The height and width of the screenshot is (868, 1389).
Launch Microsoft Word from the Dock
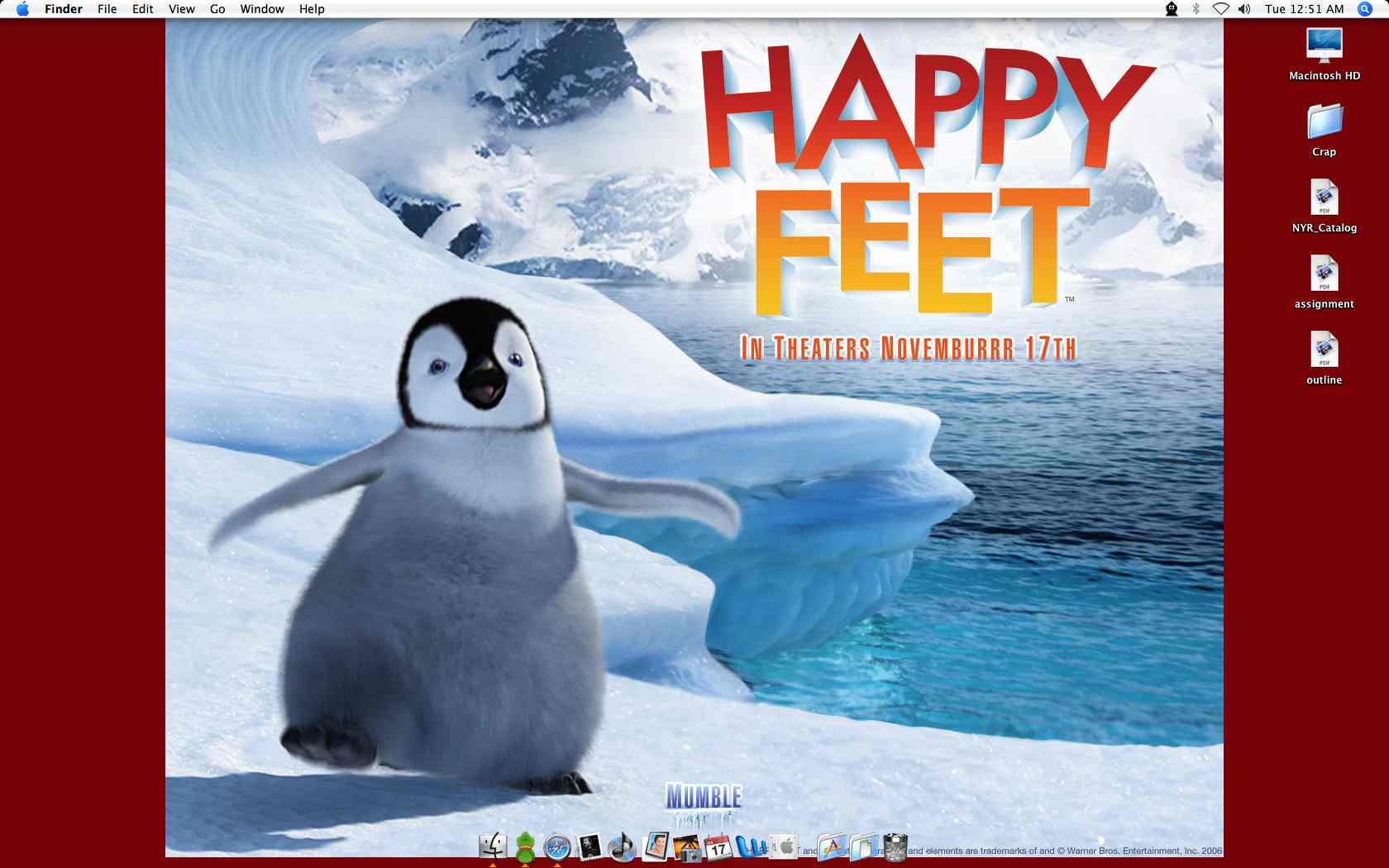pos(751,847)
